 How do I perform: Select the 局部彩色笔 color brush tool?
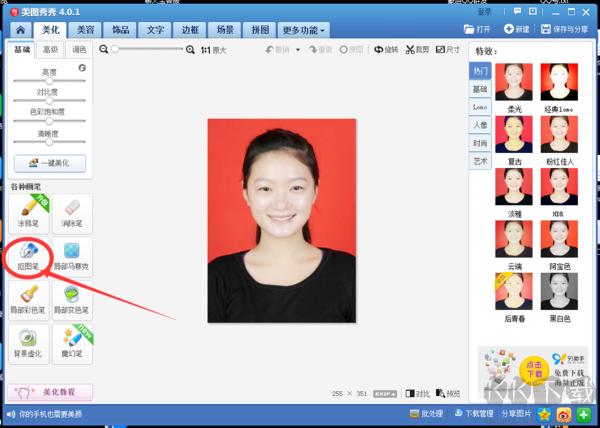(x=29, y=300)
